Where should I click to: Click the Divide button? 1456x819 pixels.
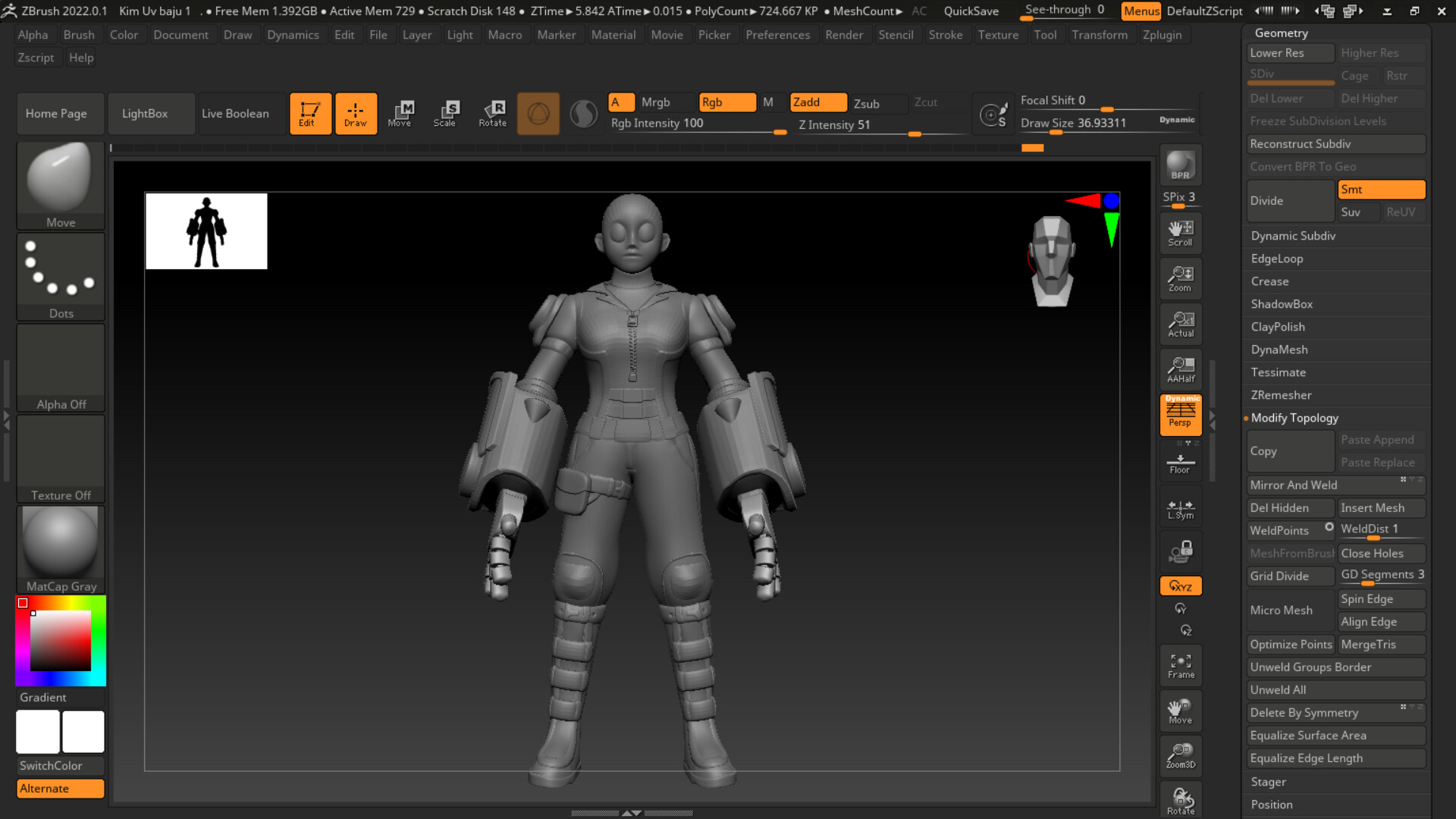pyautogui.click(x=1291, y=201)
